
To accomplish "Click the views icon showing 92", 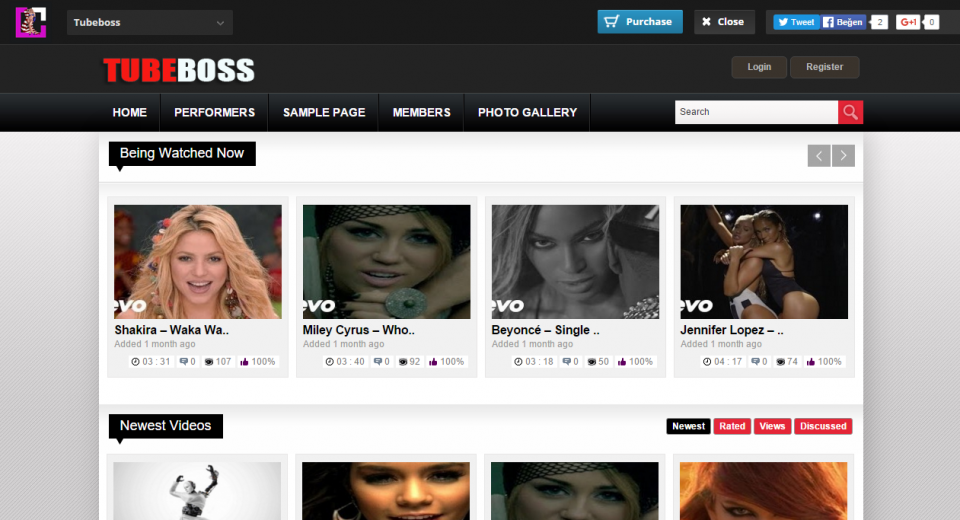I will click(x=403, y=362).
